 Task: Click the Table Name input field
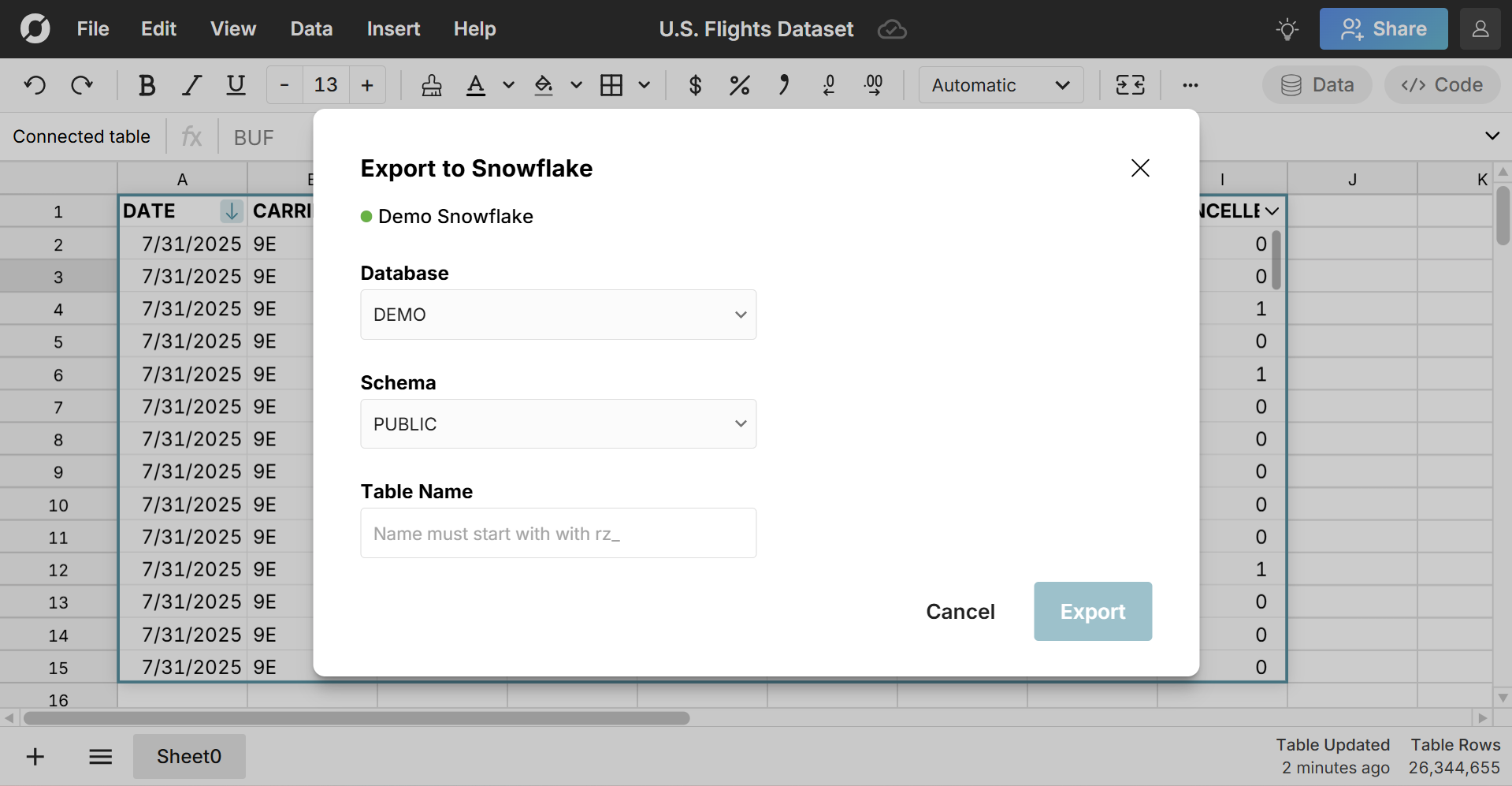tap(558, 533)
